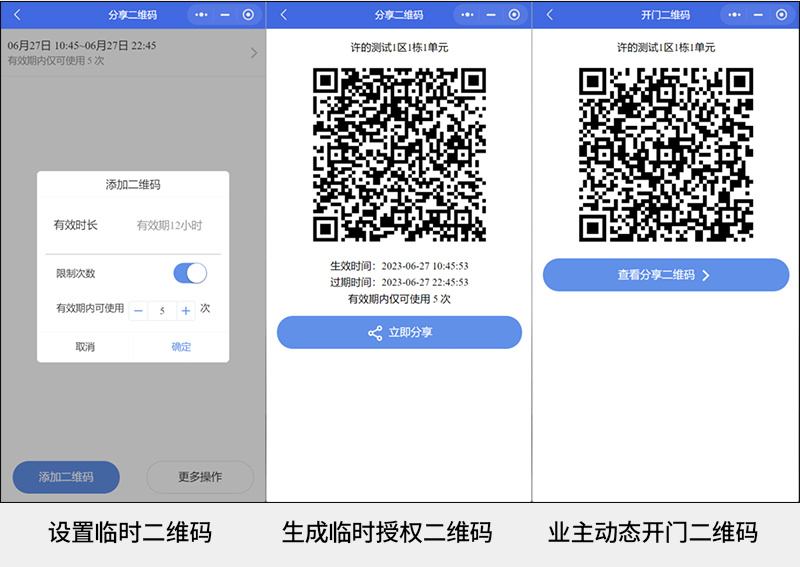Select the 生效时间 2023-06-27 10:45:53 text
Image resolution: width=800 pixels, height=567 pixels.
tap(399, 265)
